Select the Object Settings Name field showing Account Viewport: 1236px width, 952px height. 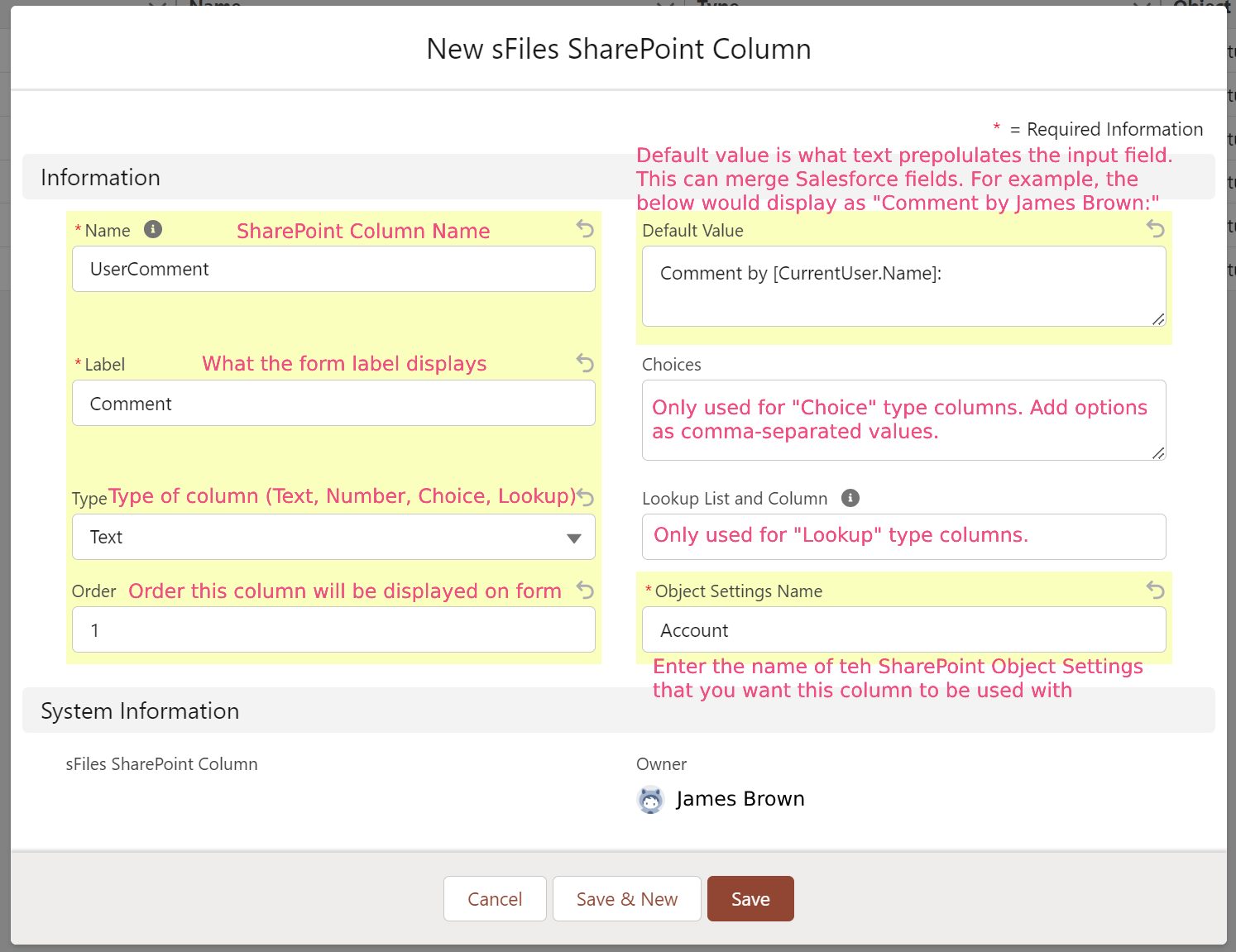903,629
